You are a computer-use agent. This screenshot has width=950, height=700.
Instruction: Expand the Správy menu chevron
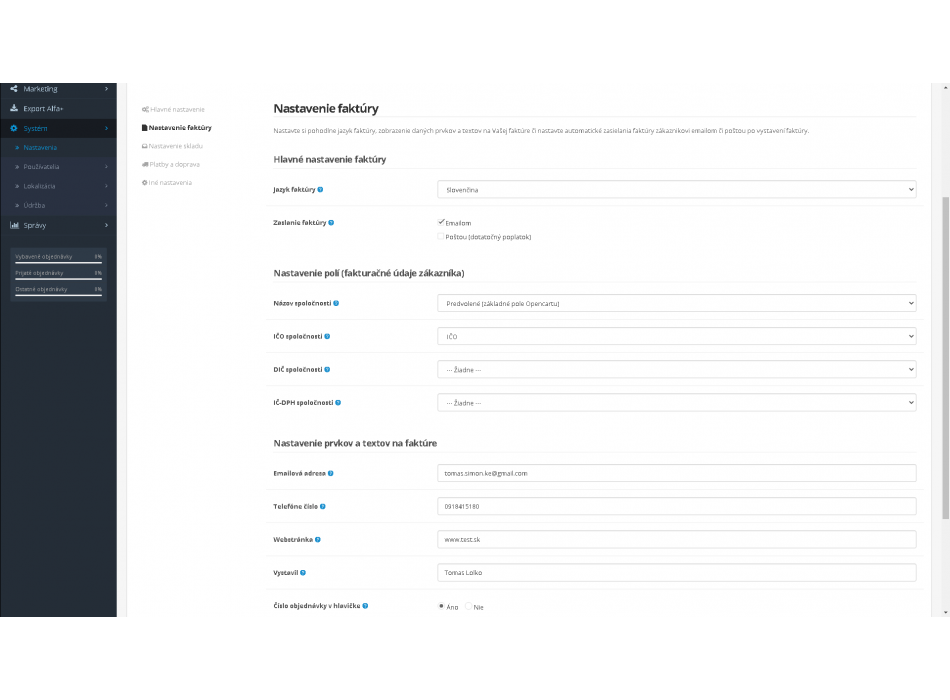[x=107, y=225]
